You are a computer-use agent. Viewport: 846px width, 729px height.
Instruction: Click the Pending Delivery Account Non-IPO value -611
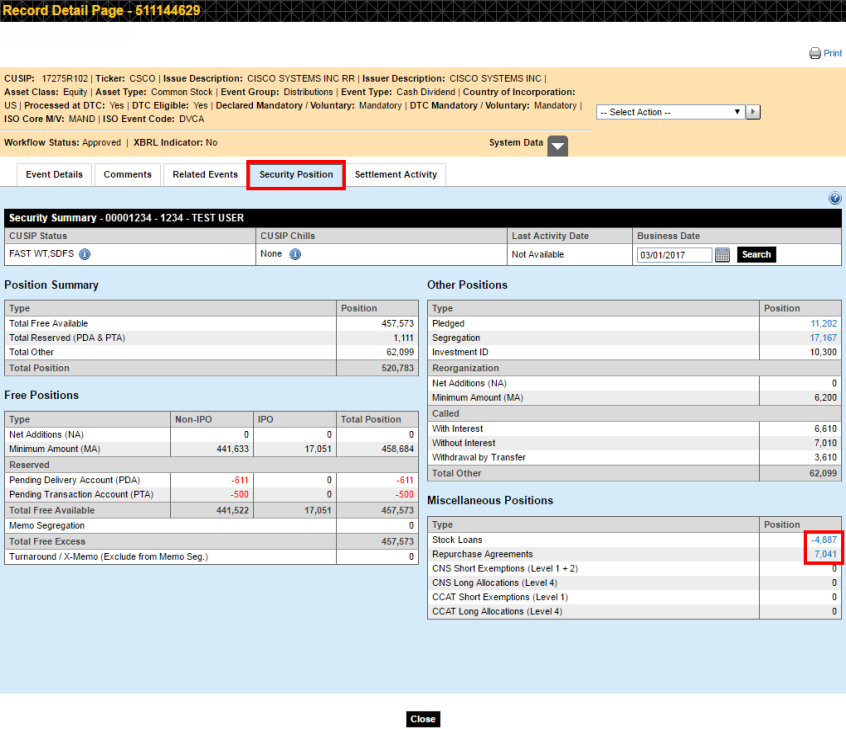tap(240, 480)
